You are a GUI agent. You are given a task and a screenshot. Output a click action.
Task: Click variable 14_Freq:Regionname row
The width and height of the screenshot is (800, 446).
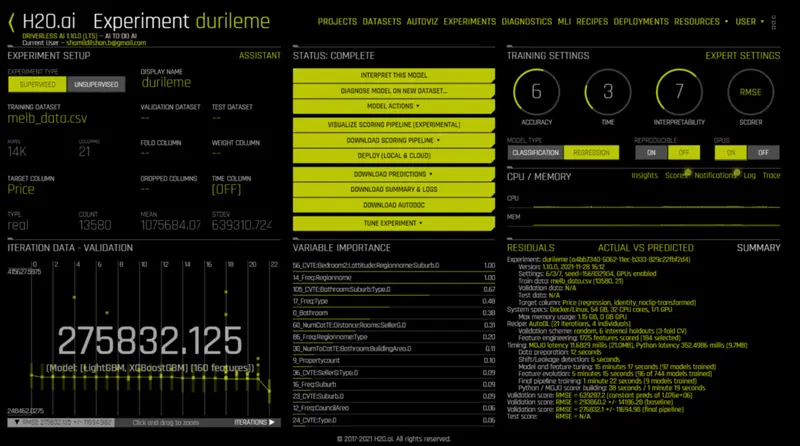point(394,278)
